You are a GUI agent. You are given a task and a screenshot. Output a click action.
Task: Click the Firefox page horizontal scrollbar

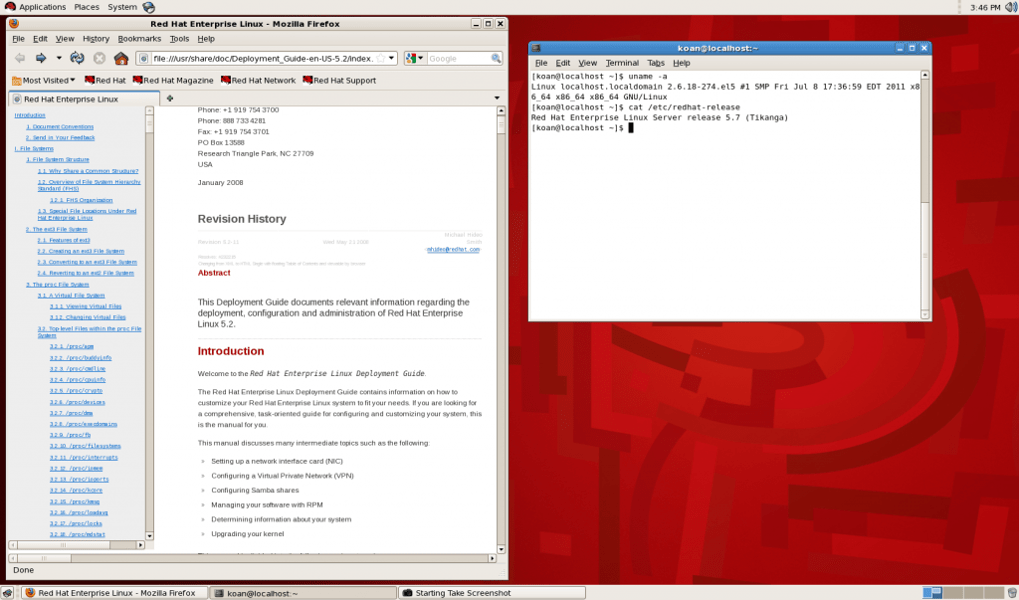(252, 558)
